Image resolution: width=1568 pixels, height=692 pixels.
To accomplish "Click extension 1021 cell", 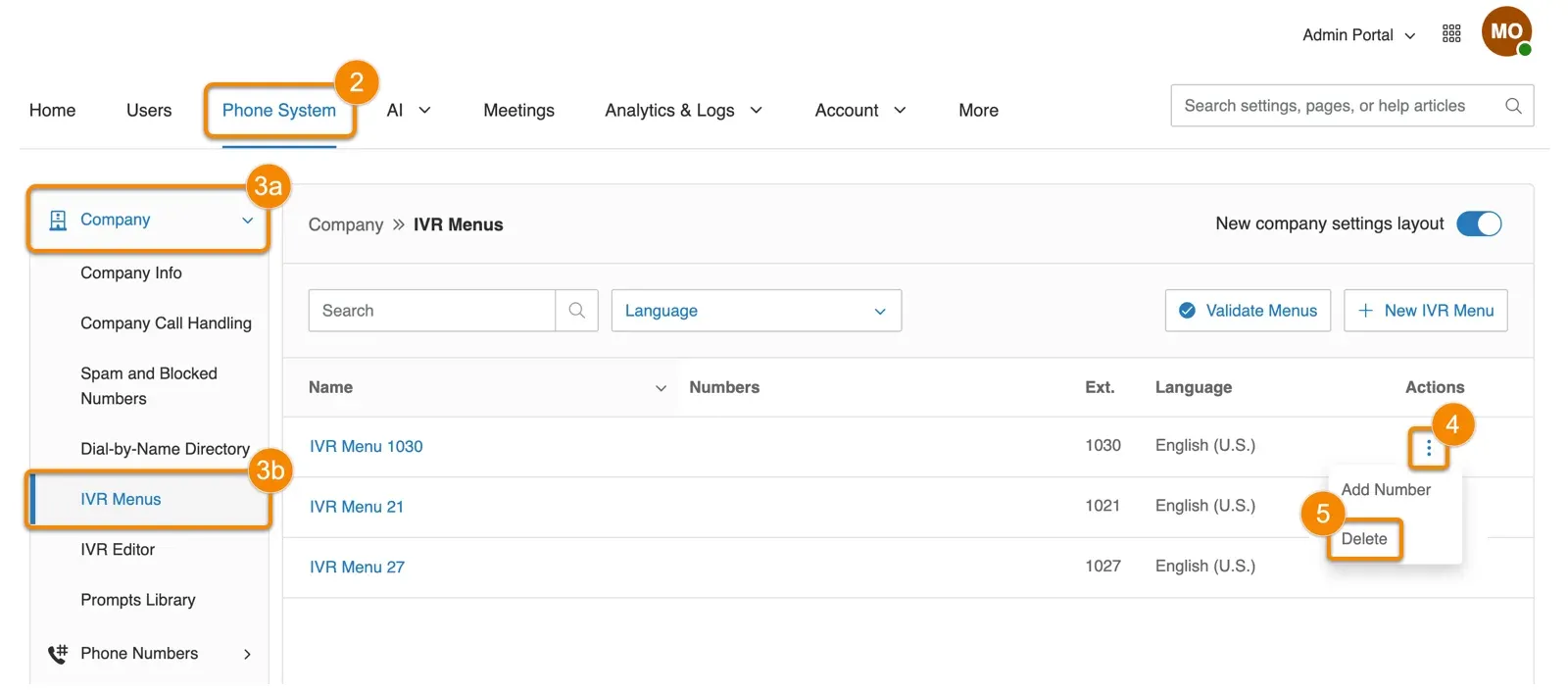I will (x=1102, y=506).
